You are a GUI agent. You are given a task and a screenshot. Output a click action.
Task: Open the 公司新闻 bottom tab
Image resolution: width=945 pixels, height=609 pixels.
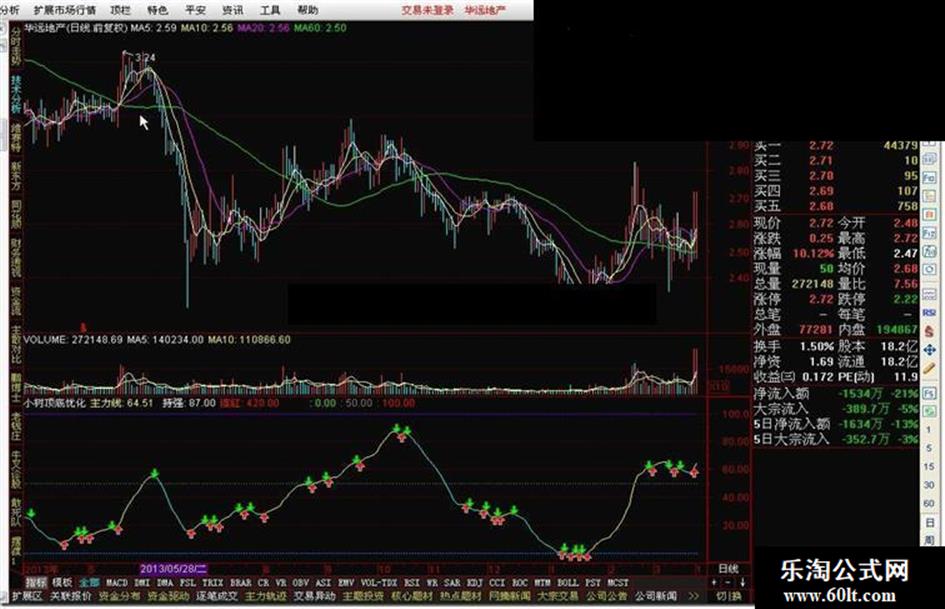click(655, 596)
